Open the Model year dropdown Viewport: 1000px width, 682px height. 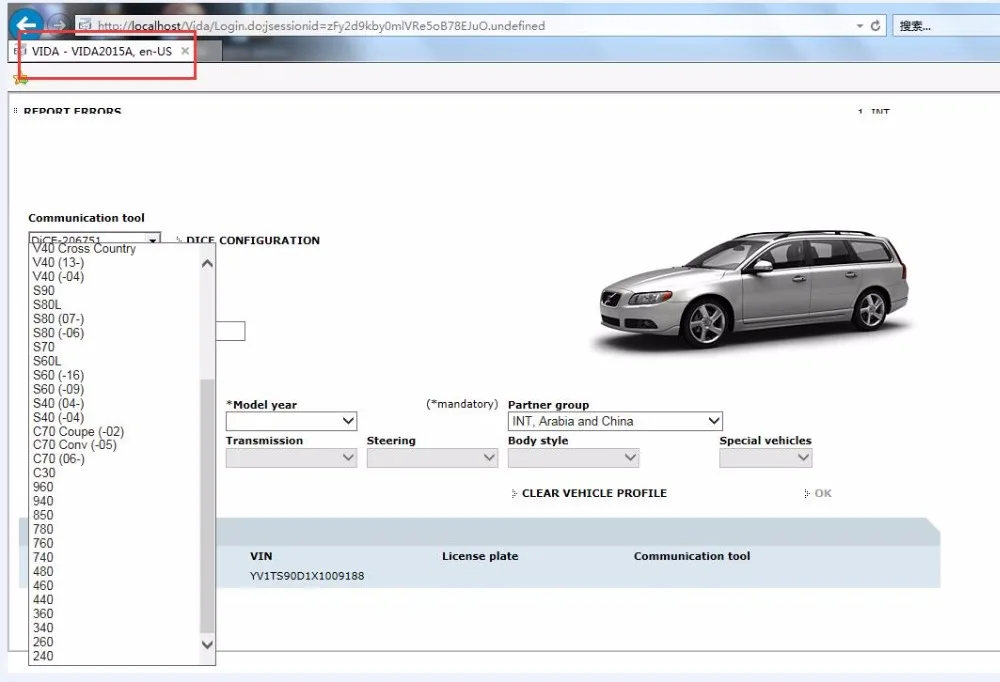click(x=291, y=421)
